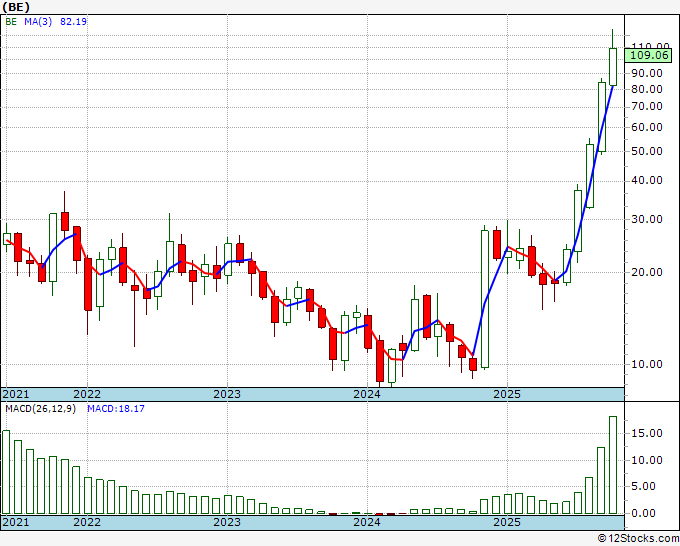
Task: Click 2021 on the MACD panel timeline
Action: click(x=17, y=523)
